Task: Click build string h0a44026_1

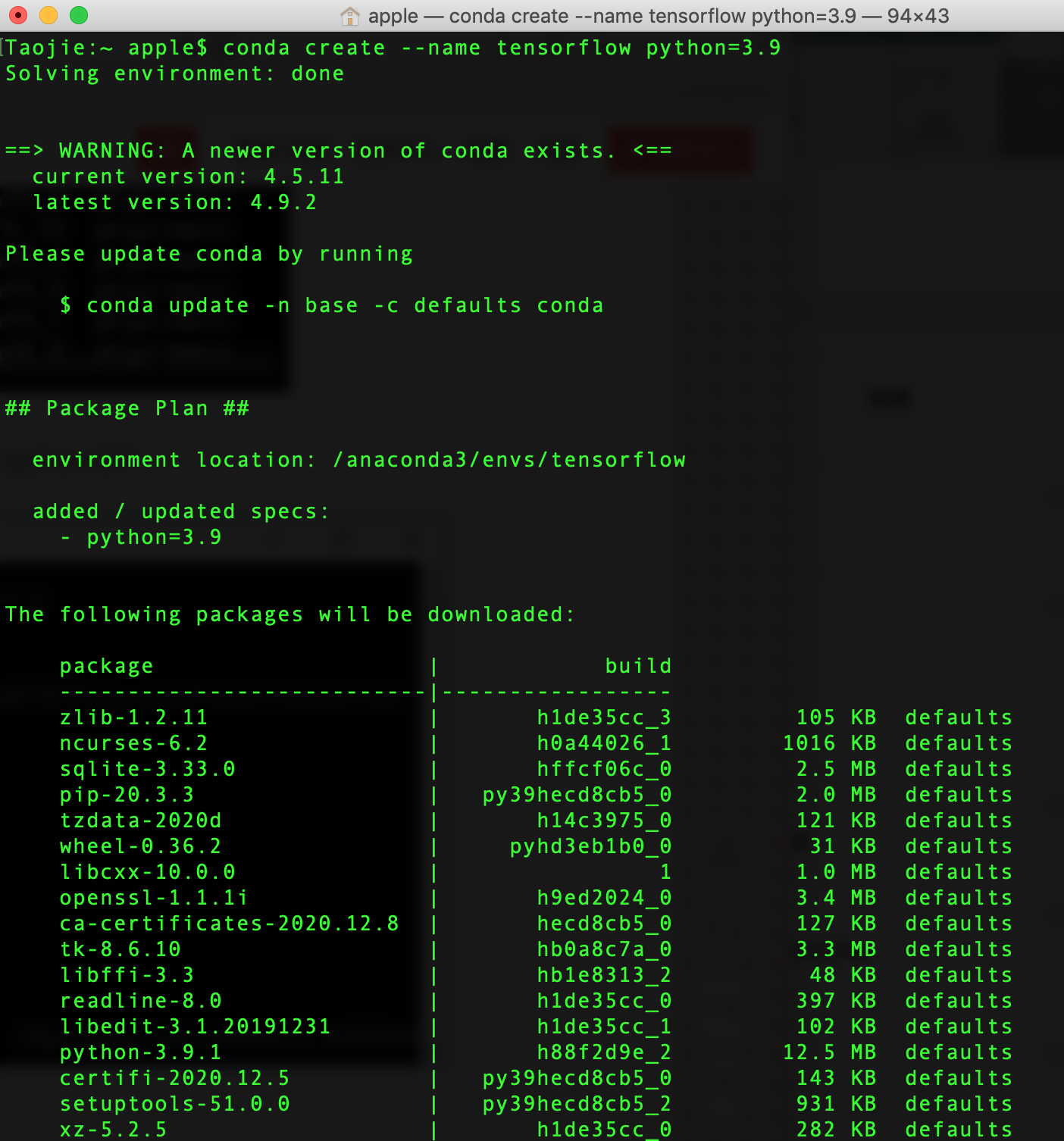Action: pos(605,743)
